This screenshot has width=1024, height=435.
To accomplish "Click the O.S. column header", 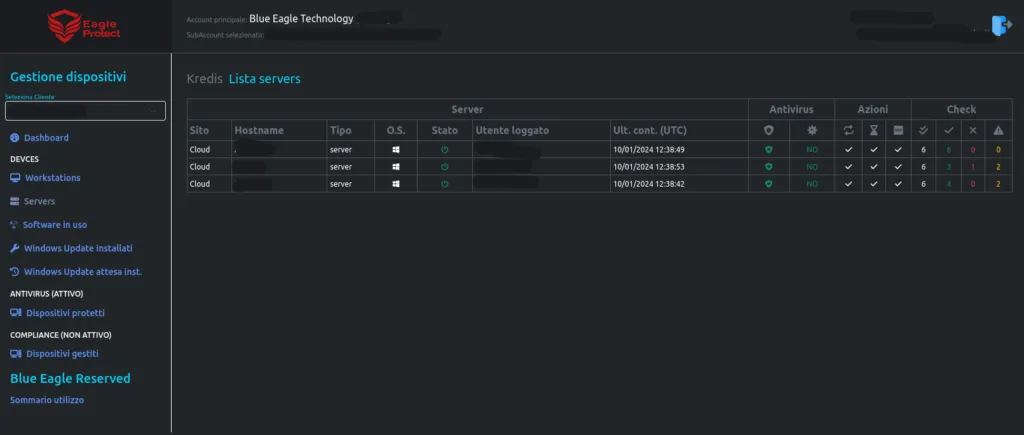I will [396, 131].
